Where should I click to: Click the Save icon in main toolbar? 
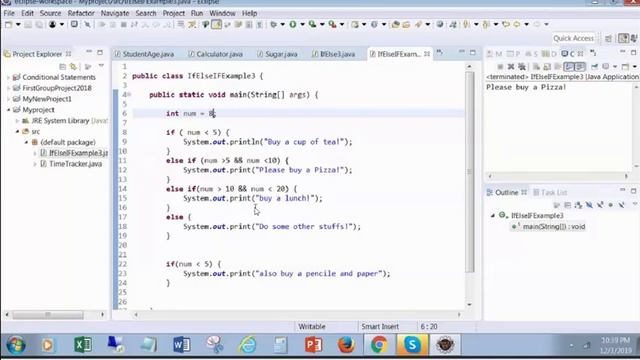coord(28,24)
